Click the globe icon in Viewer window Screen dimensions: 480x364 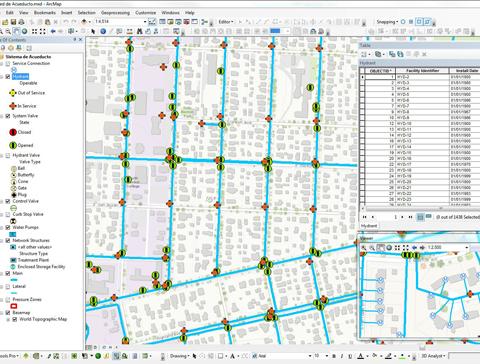pos(389,248)
